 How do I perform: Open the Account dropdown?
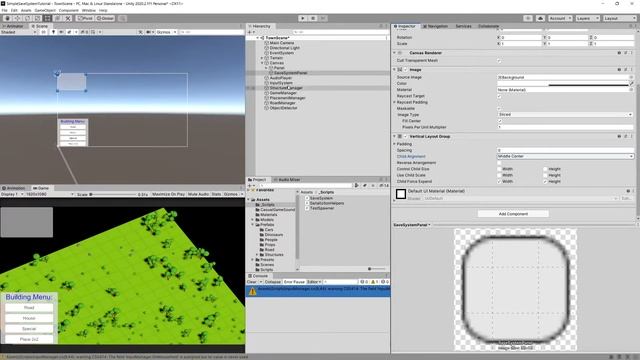coord(560,18)
